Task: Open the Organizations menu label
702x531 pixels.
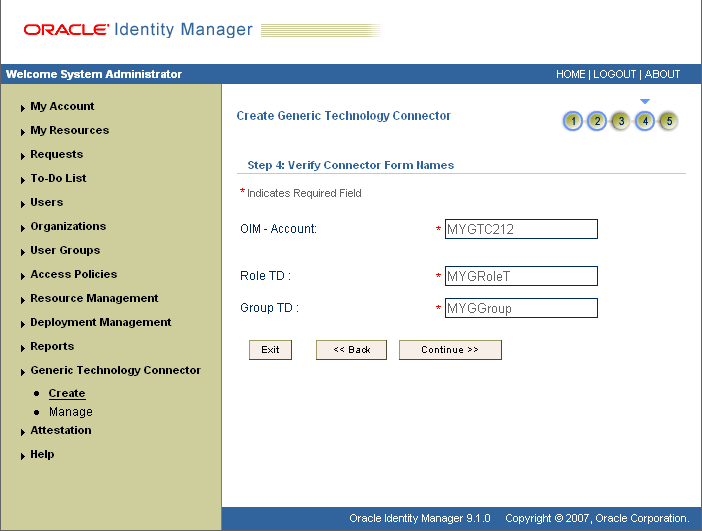Action: click(x=68, y=226)
